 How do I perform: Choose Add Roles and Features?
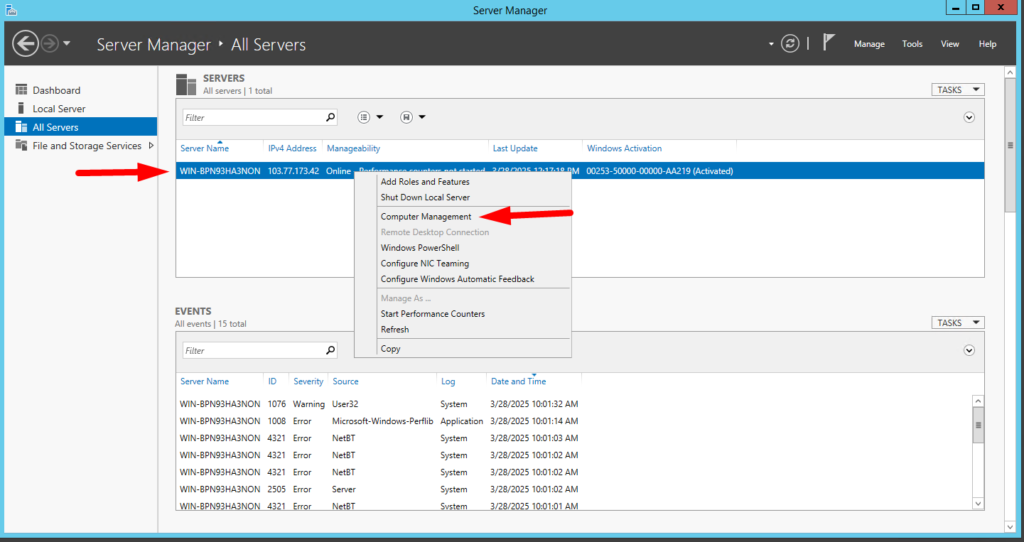tap(425, 182)
